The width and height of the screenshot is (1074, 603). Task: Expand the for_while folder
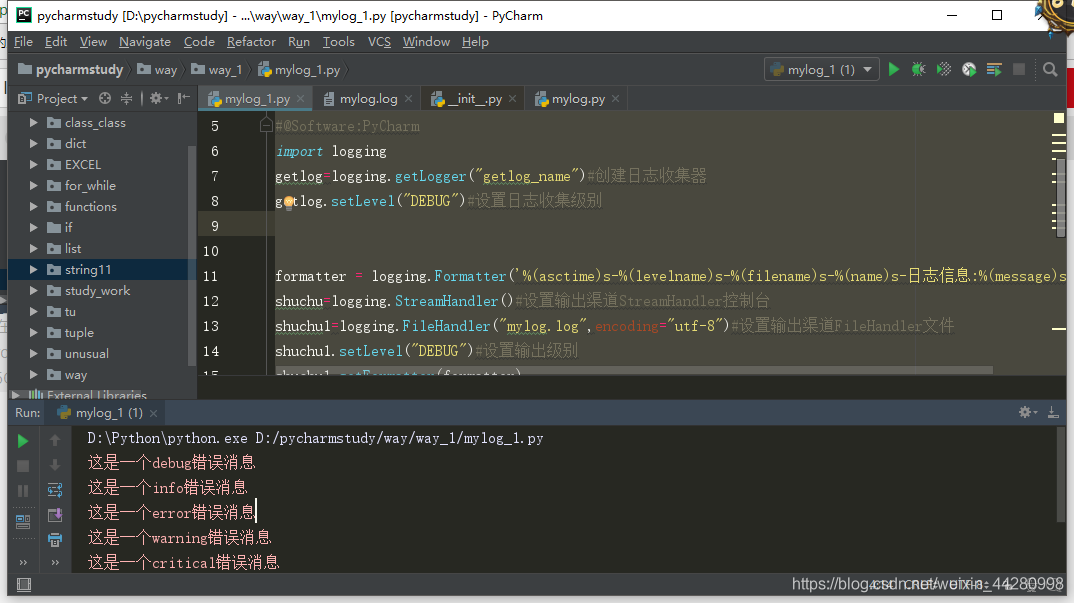(33, 186)
